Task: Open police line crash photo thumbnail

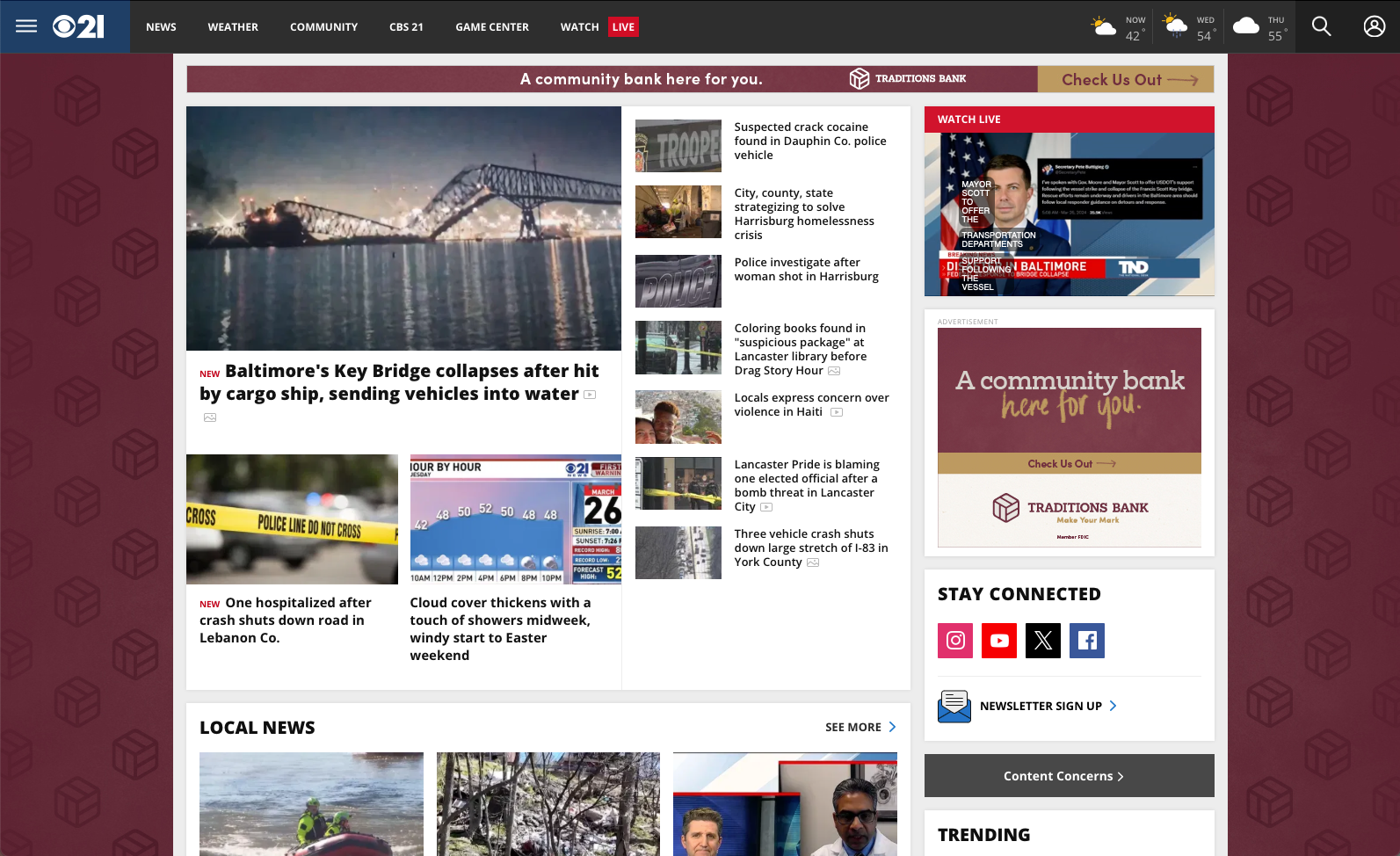Action: [292, 519]
